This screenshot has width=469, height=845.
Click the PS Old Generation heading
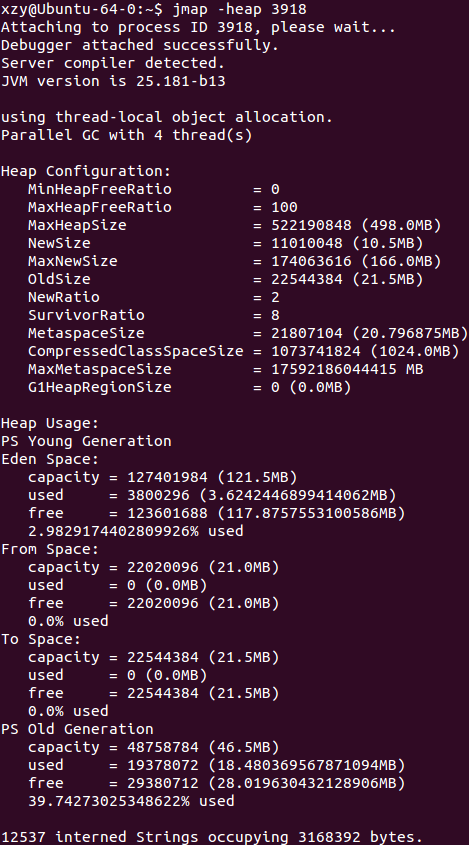[77, 729]
